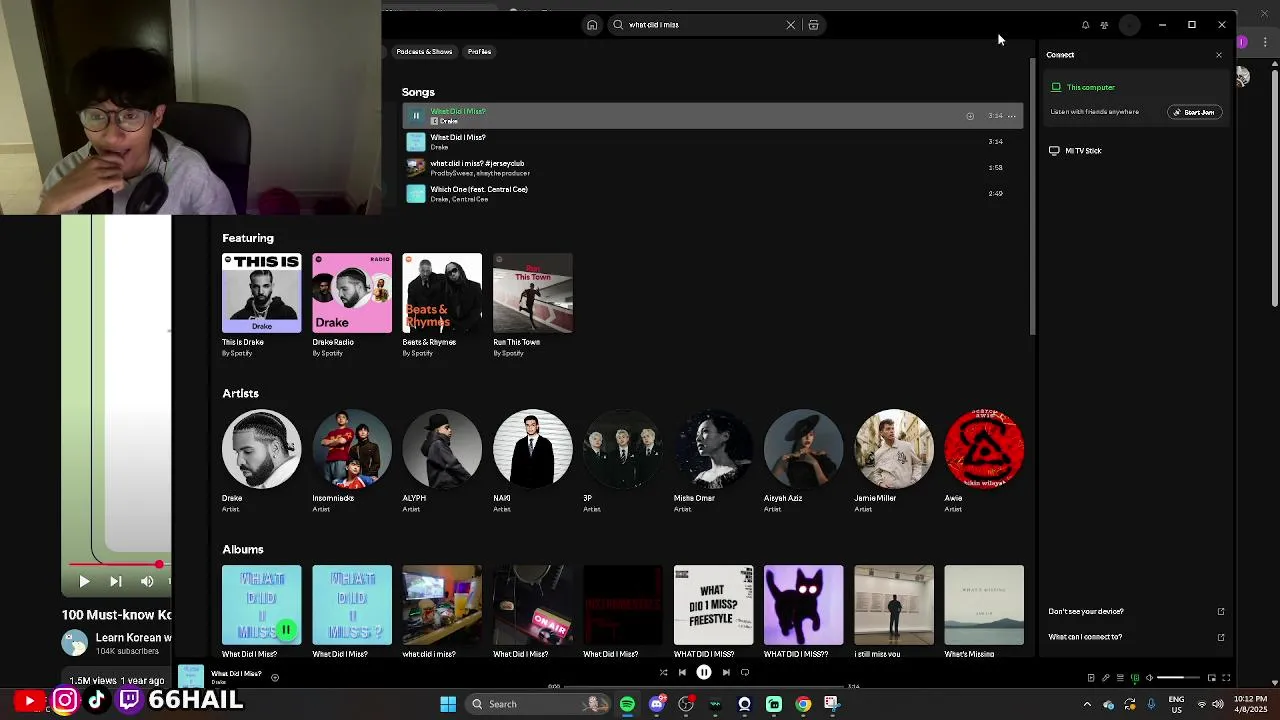Close the Connect panel
The image size is (1280, 720).
[1219, 55]
